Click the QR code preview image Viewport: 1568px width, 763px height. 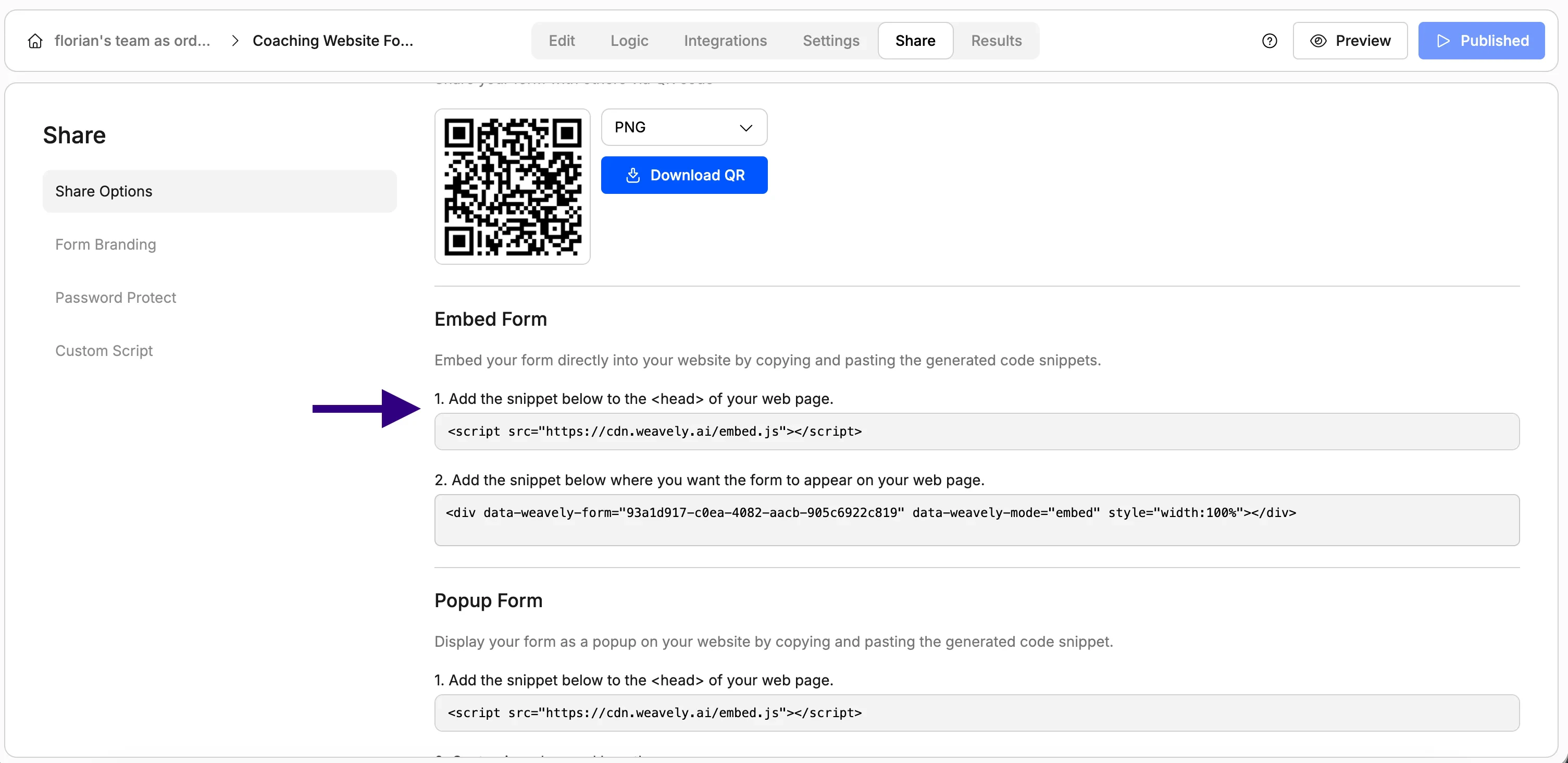pyautogui.click(x=512, y=187)
